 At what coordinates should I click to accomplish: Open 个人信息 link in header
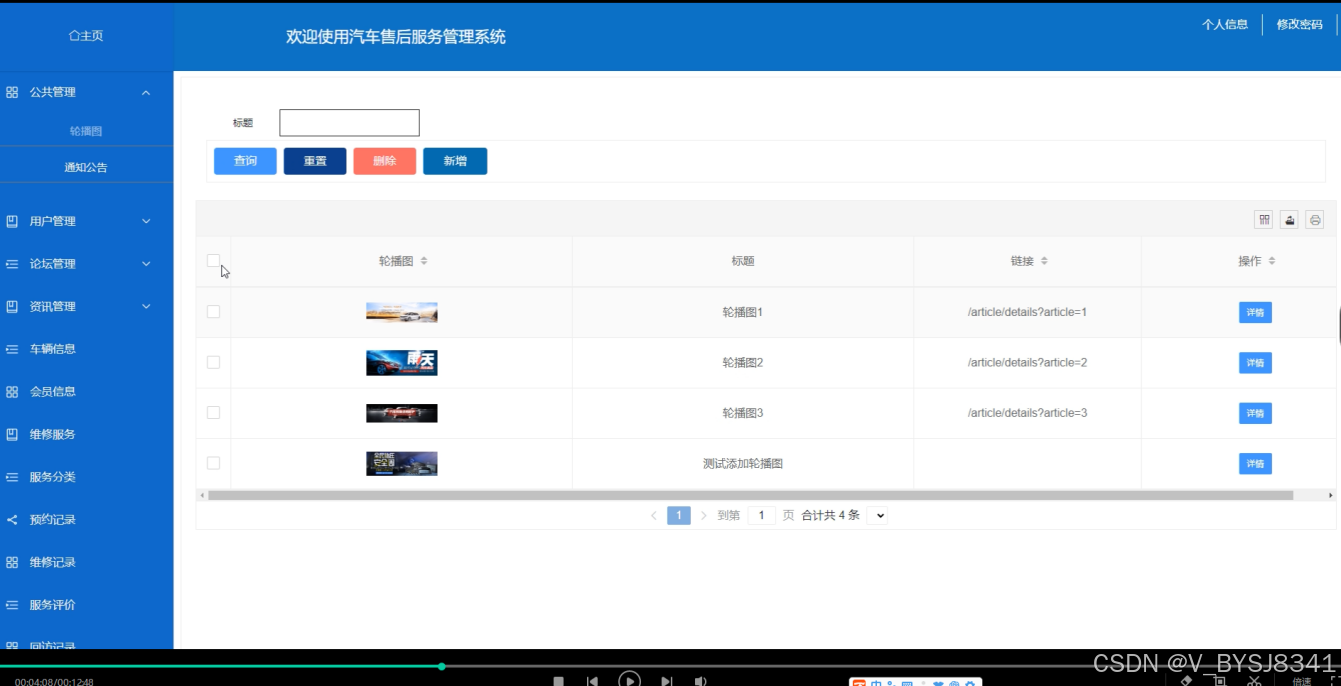(x=1225, y=25)
